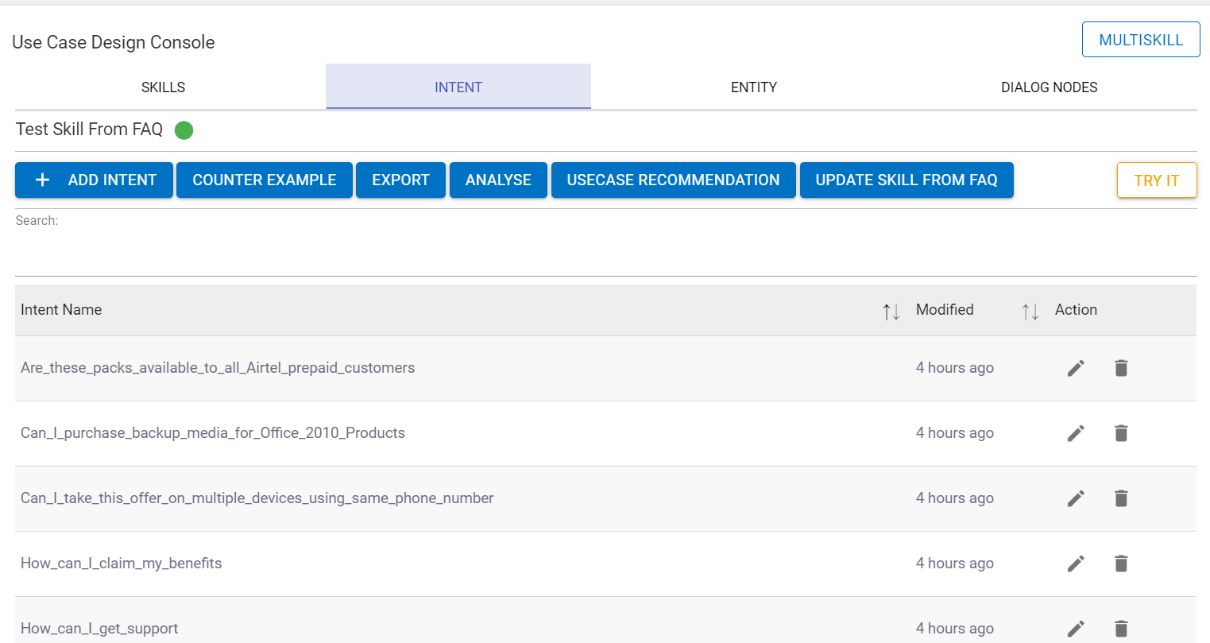Screen dimensions: 1210x643
Task: Open Usecase Recommendation
Action: (673, 180)
